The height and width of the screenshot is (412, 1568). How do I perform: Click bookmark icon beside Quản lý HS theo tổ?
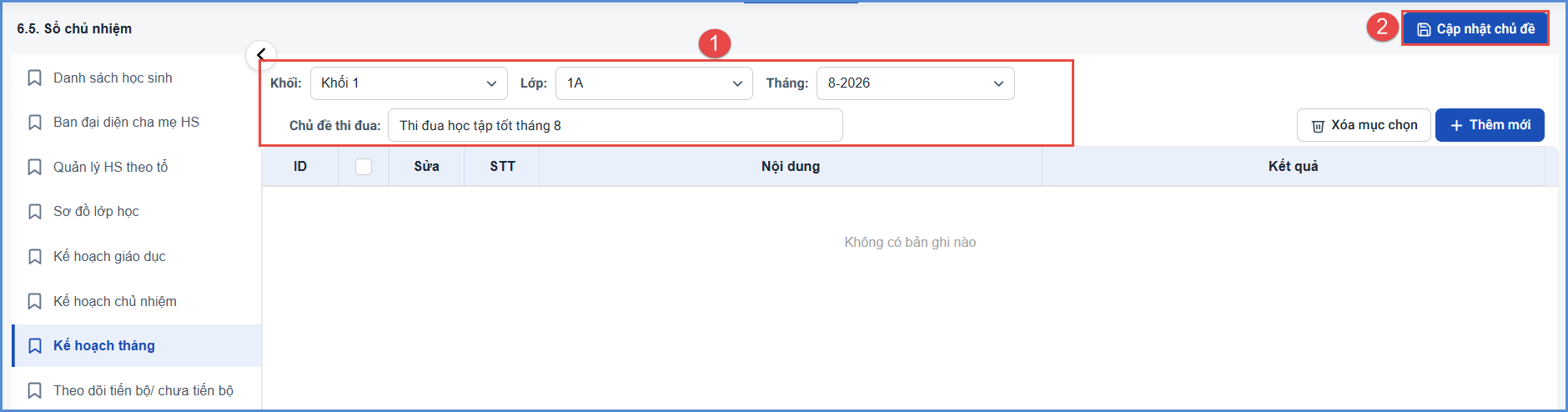35,167
